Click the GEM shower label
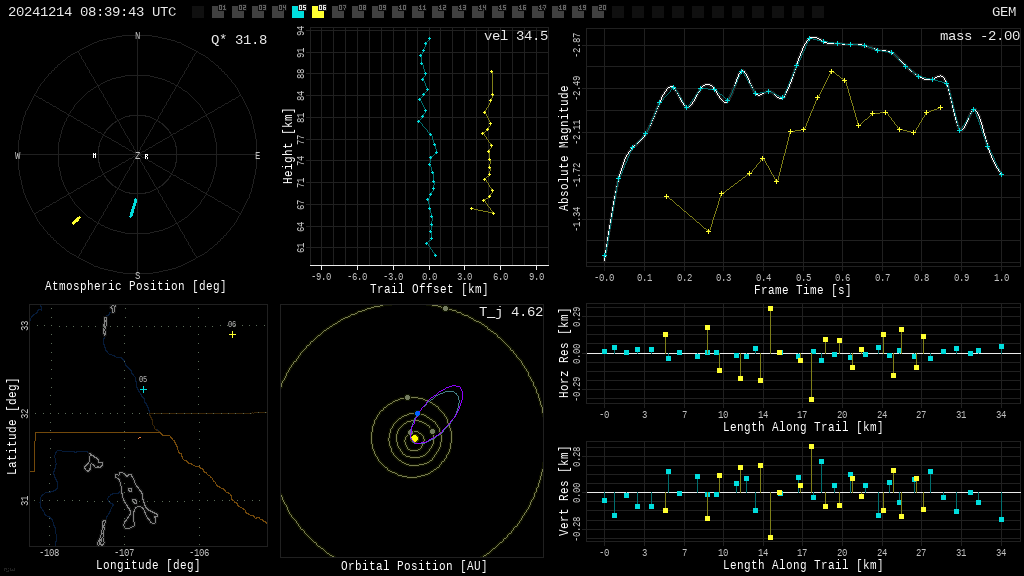This screenshot has width=1024, height=576. (1003, 12)
